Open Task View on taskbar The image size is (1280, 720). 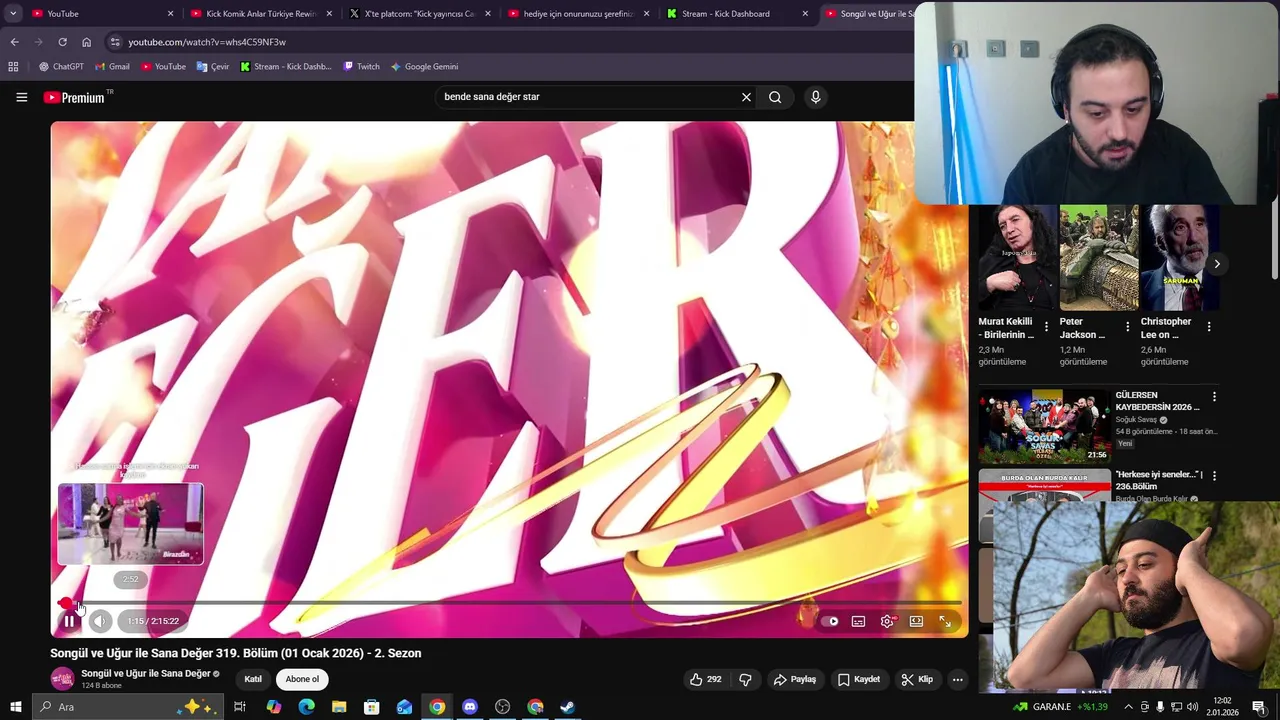240,707
